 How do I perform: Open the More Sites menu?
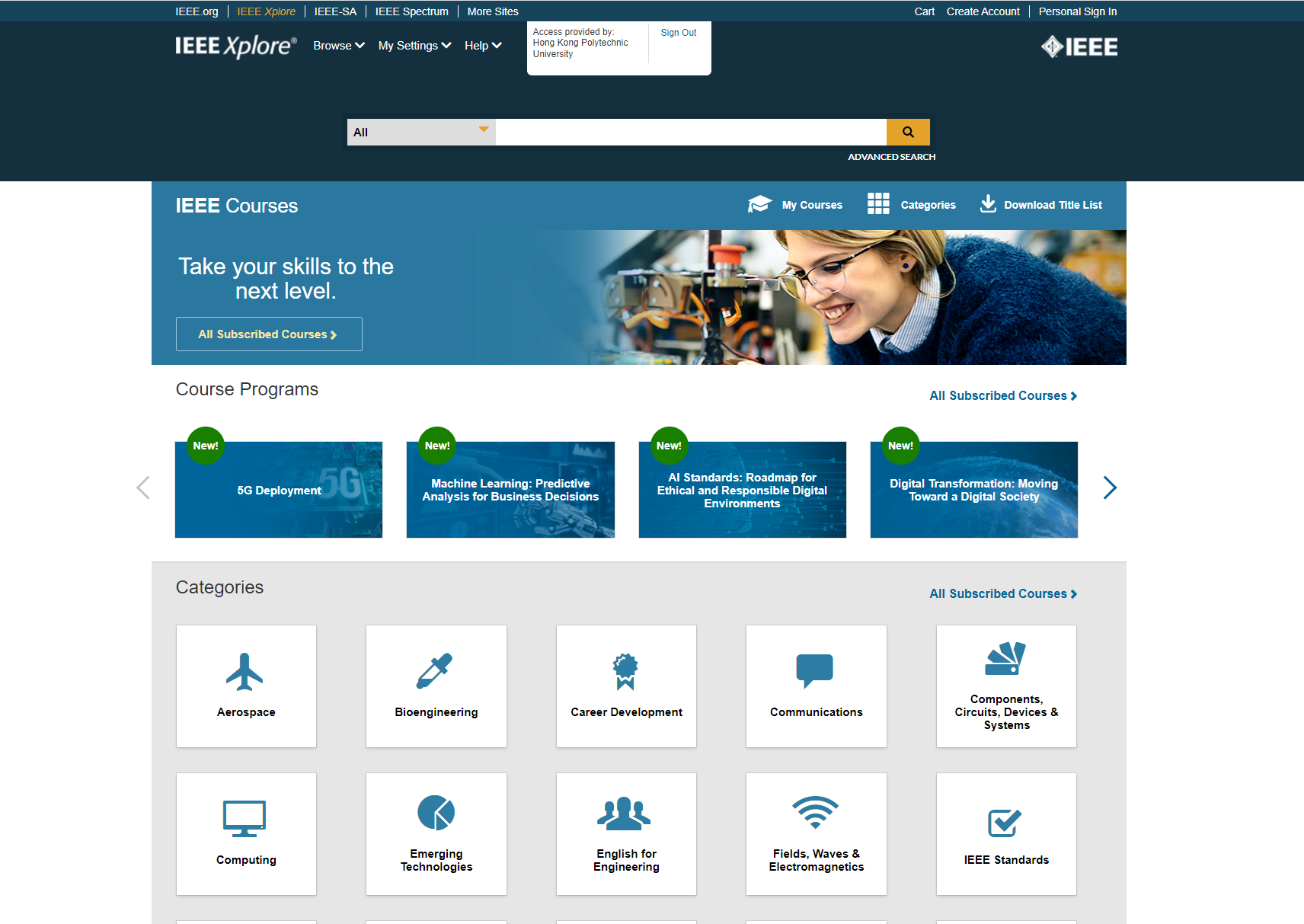pos(493,11)
